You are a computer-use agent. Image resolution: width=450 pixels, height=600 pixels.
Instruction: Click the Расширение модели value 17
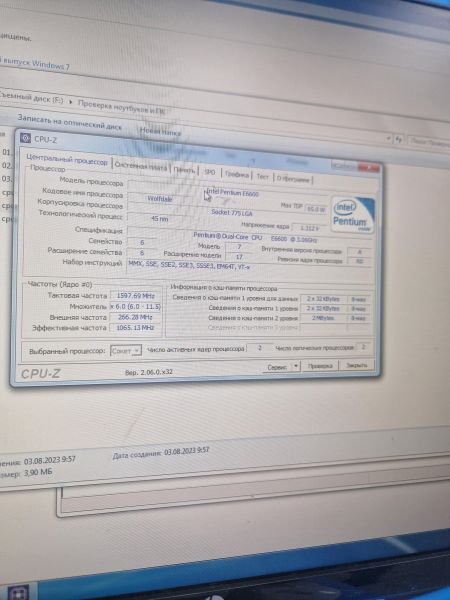tap(239, 256)
